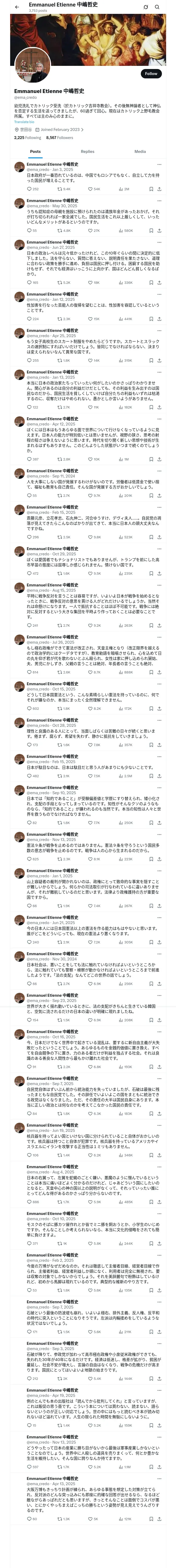Open more options on Jan 3, 2025 post
176x1568 pixels.
tap(159, 164)
